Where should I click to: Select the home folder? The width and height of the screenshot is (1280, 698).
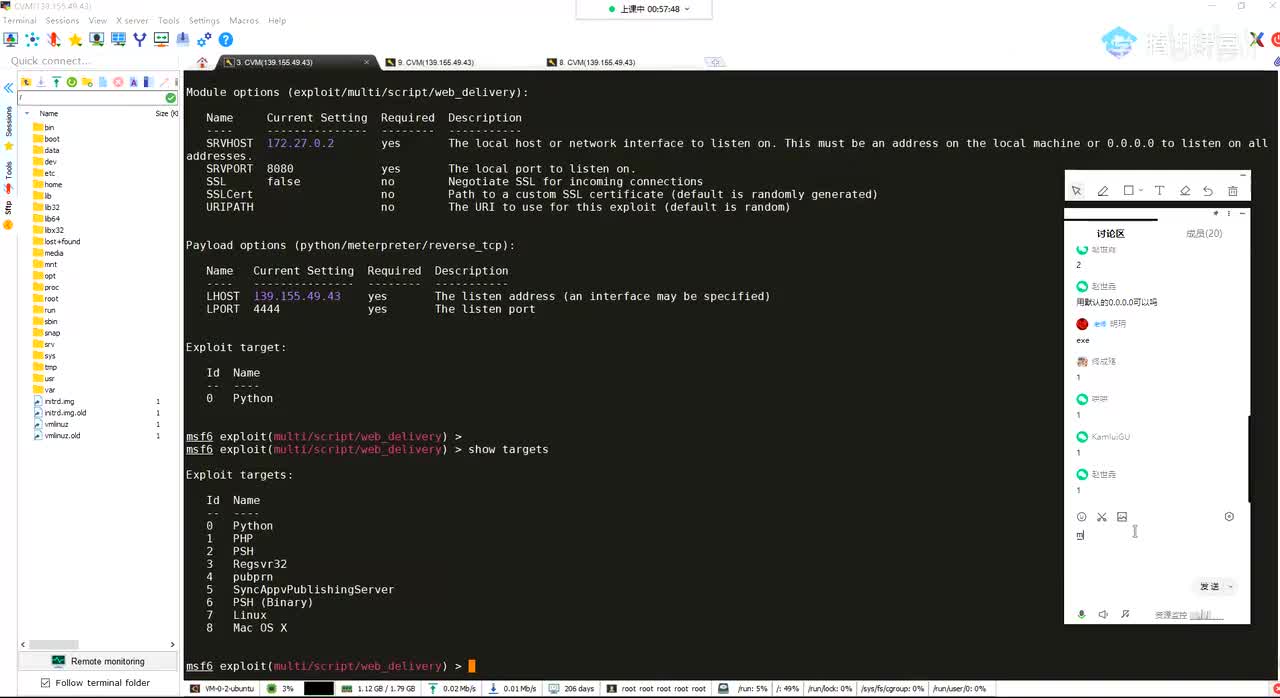tap(46, 184)
